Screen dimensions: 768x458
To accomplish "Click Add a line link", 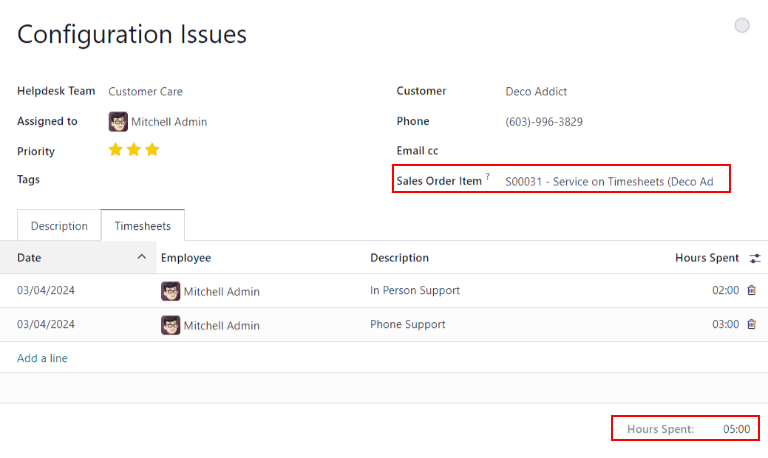I will 42,358.
